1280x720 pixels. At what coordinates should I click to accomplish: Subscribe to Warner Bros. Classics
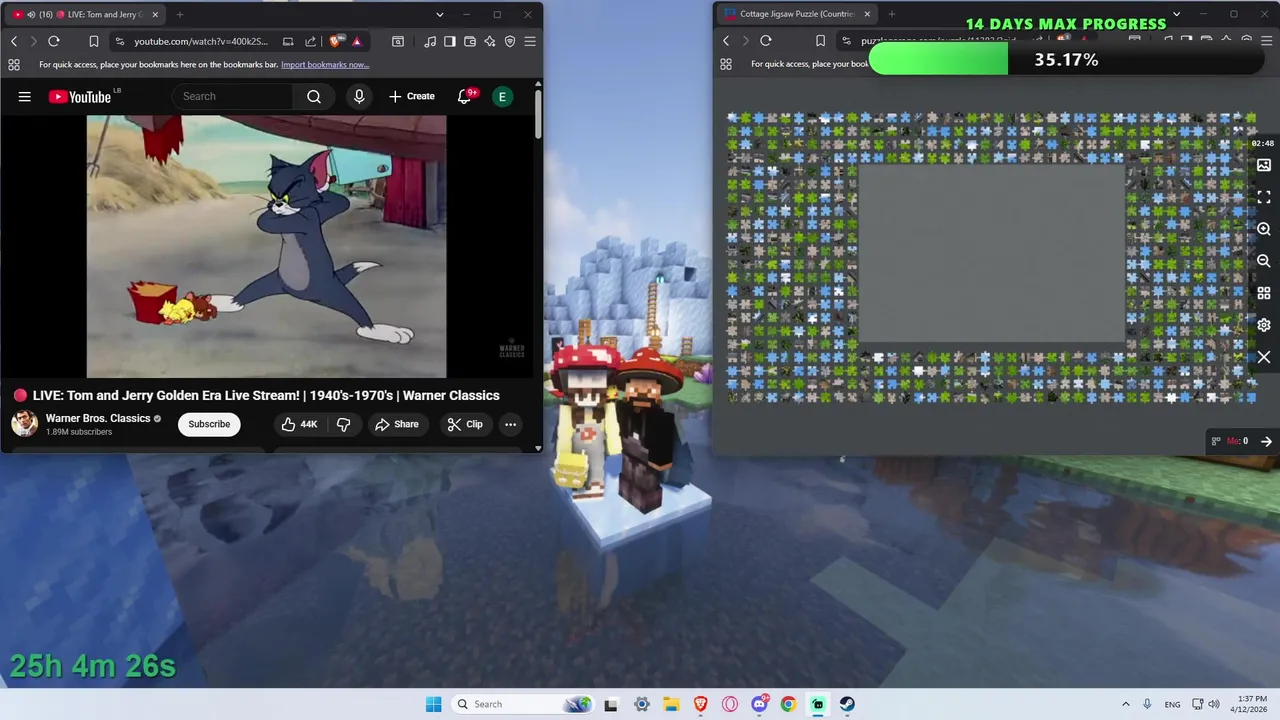pos(209,424)
